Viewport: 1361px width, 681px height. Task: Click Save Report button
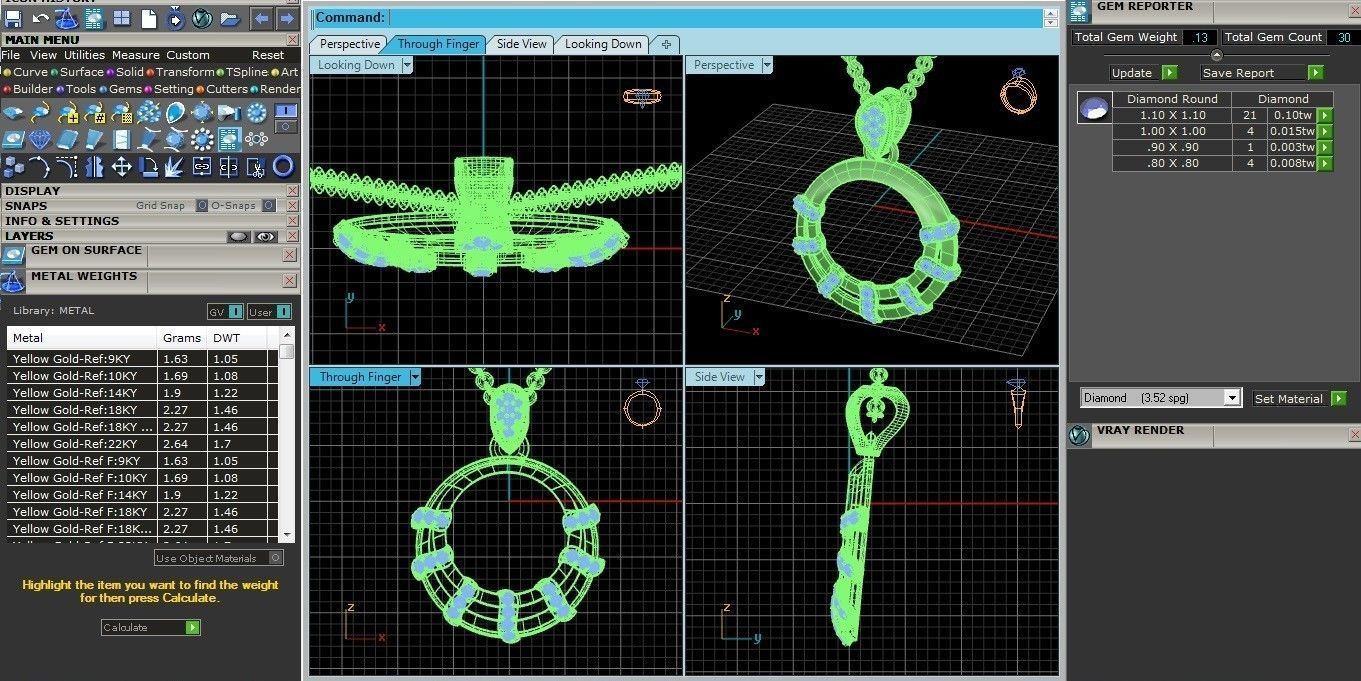(x=1262, y=72)
